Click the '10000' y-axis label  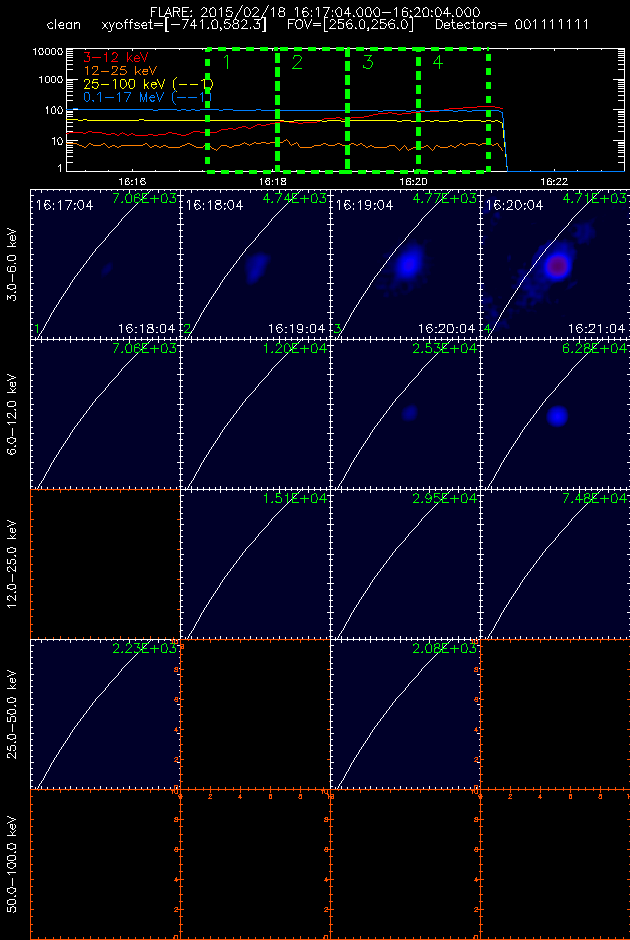click(x=49, y=53)
